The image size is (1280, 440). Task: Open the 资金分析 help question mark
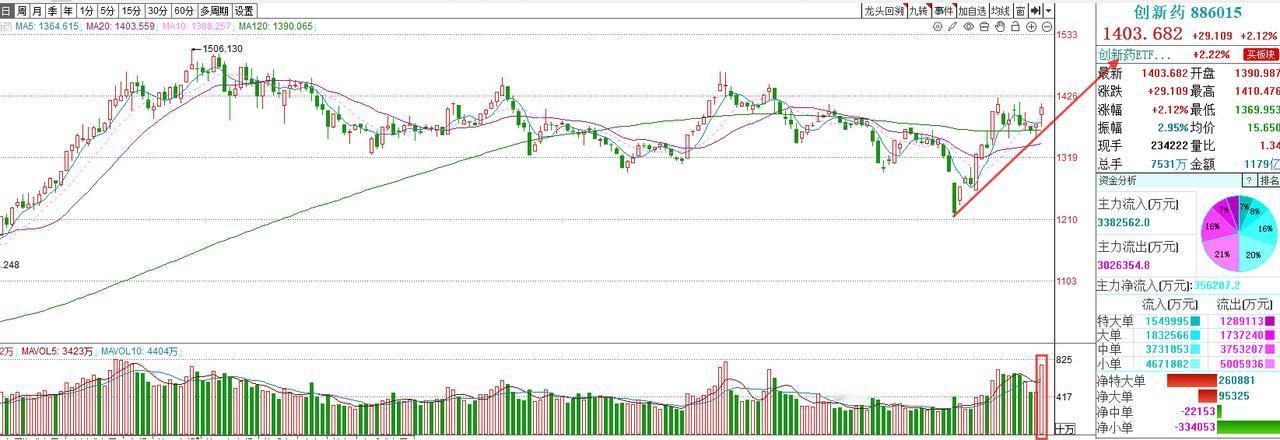(x=1248, y=181)
